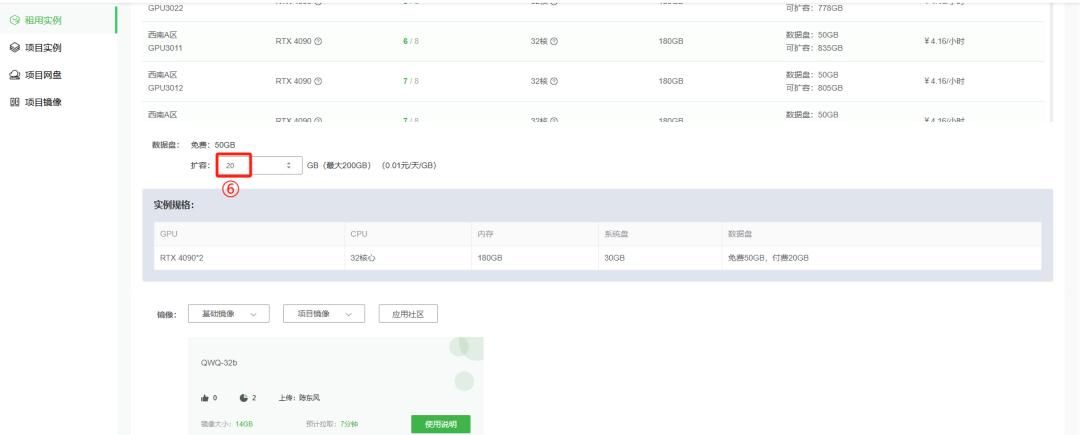Click the 使用说明 green button
Screen dimensions: 1080x435
(x=441, y=424)
